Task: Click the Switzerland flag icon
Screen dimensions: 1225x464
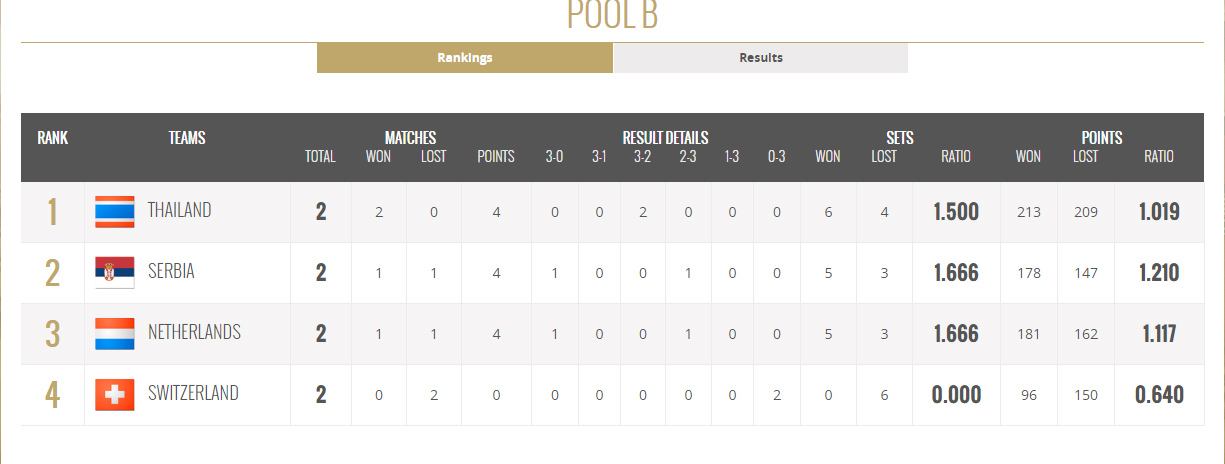Action: pos(115,395)
